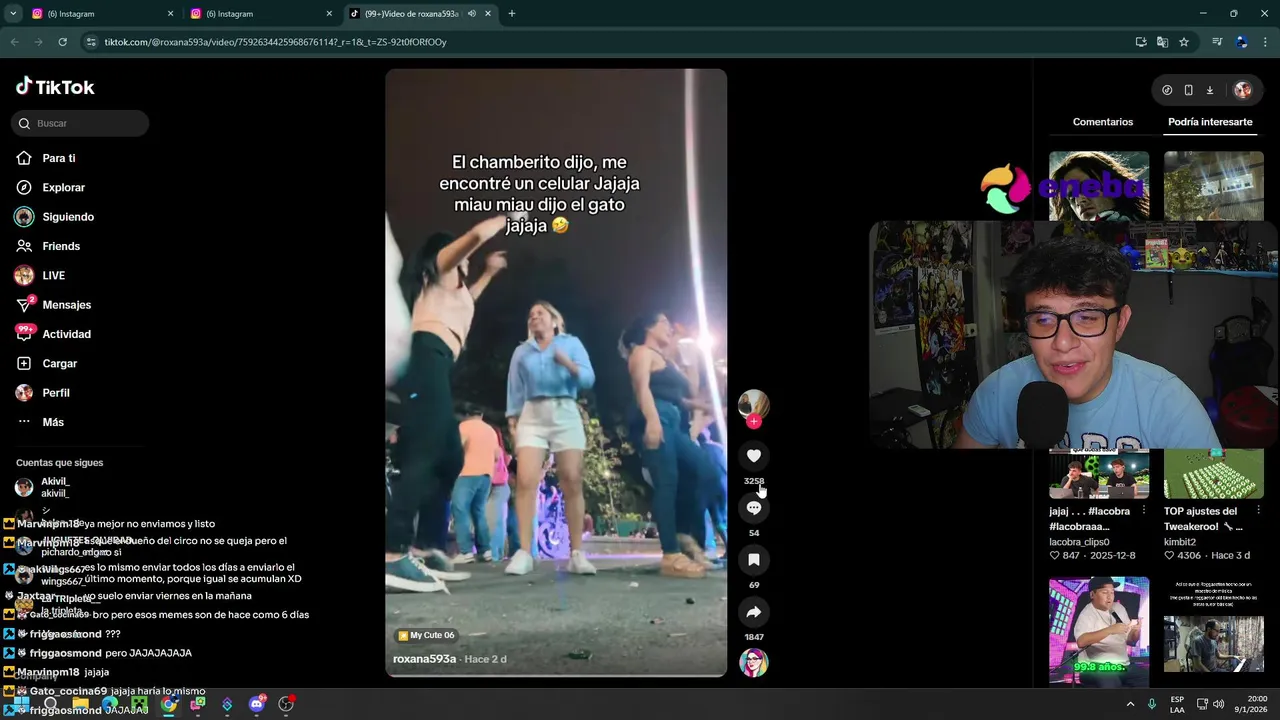The image size is (1280, 720).
Task: Click the phone app icon in the top pill
Action: coord(1188,90)
